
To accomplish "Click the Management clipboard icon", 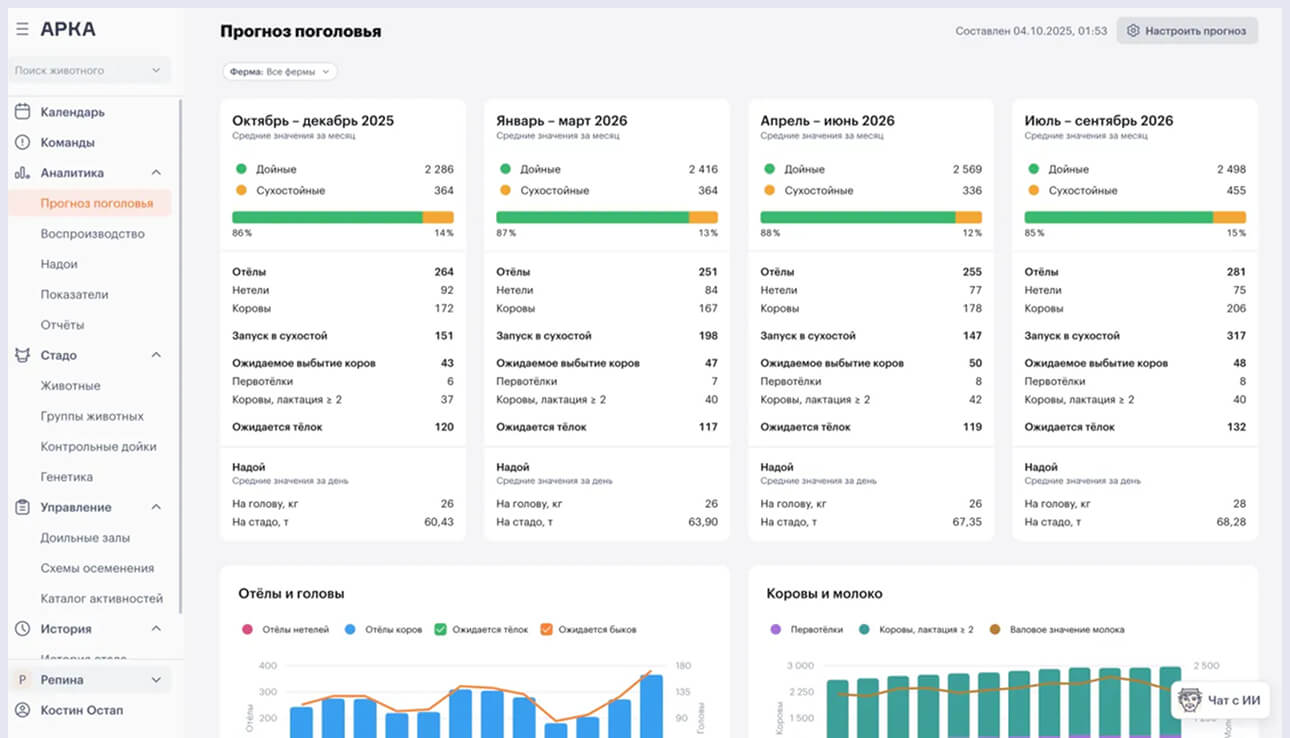I will 22,507.
